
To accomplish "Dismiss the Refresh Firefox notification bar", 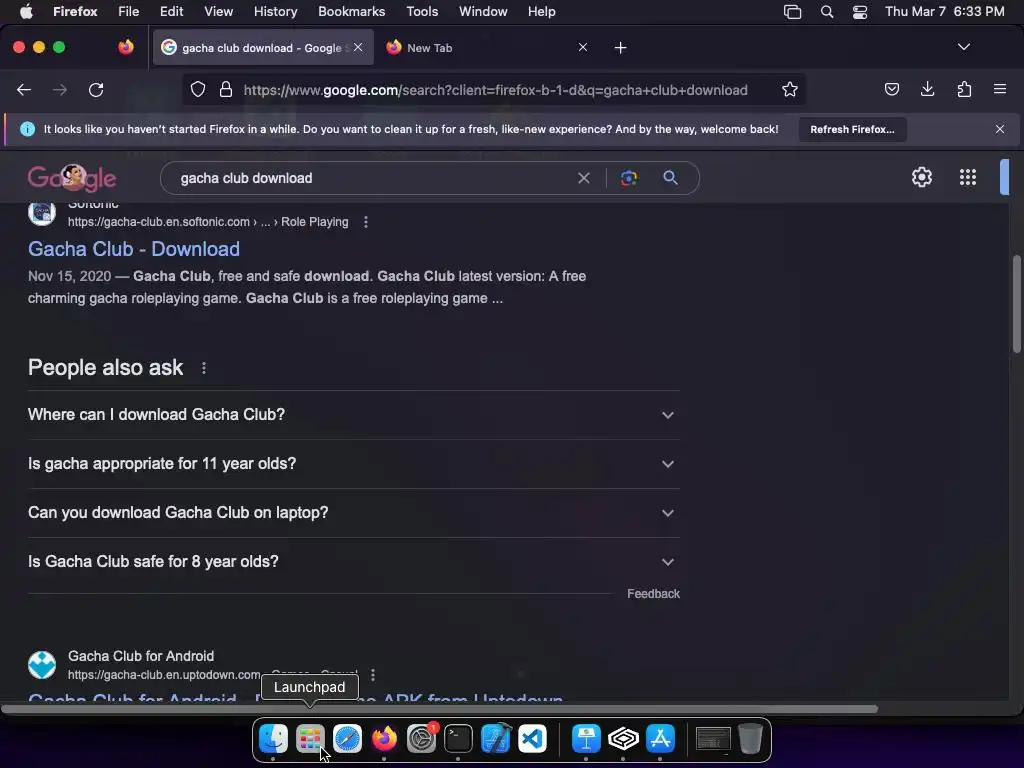I will [x=999, y=129].
